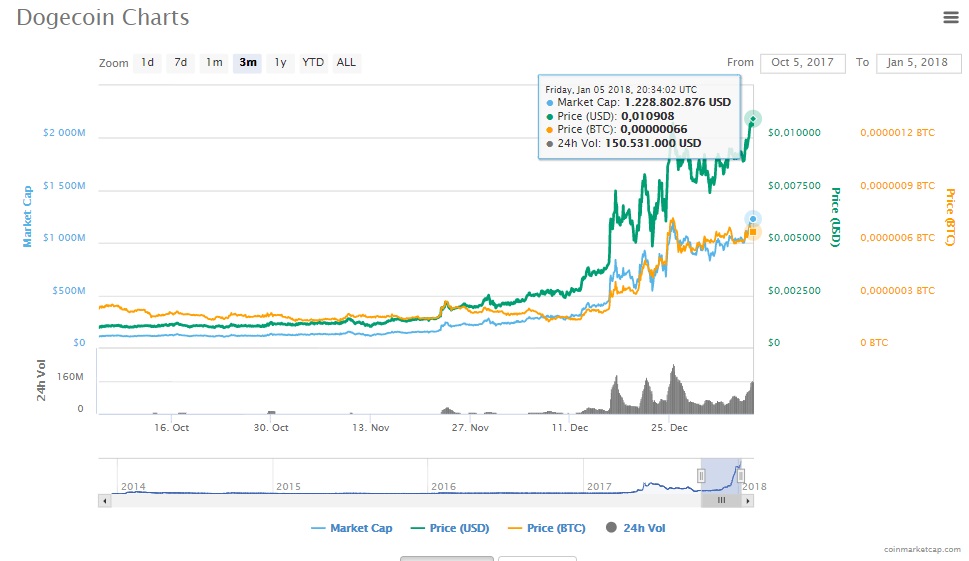
Task: Click navigator scroll left arrow
Action: [104, 501]
